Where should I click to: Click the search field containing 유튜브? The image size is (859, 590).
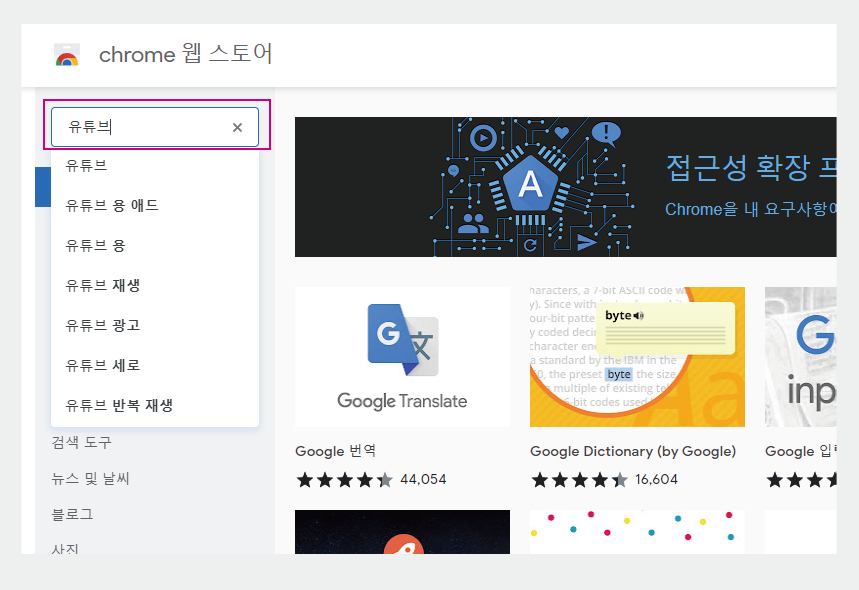click(x=155, y=127)
